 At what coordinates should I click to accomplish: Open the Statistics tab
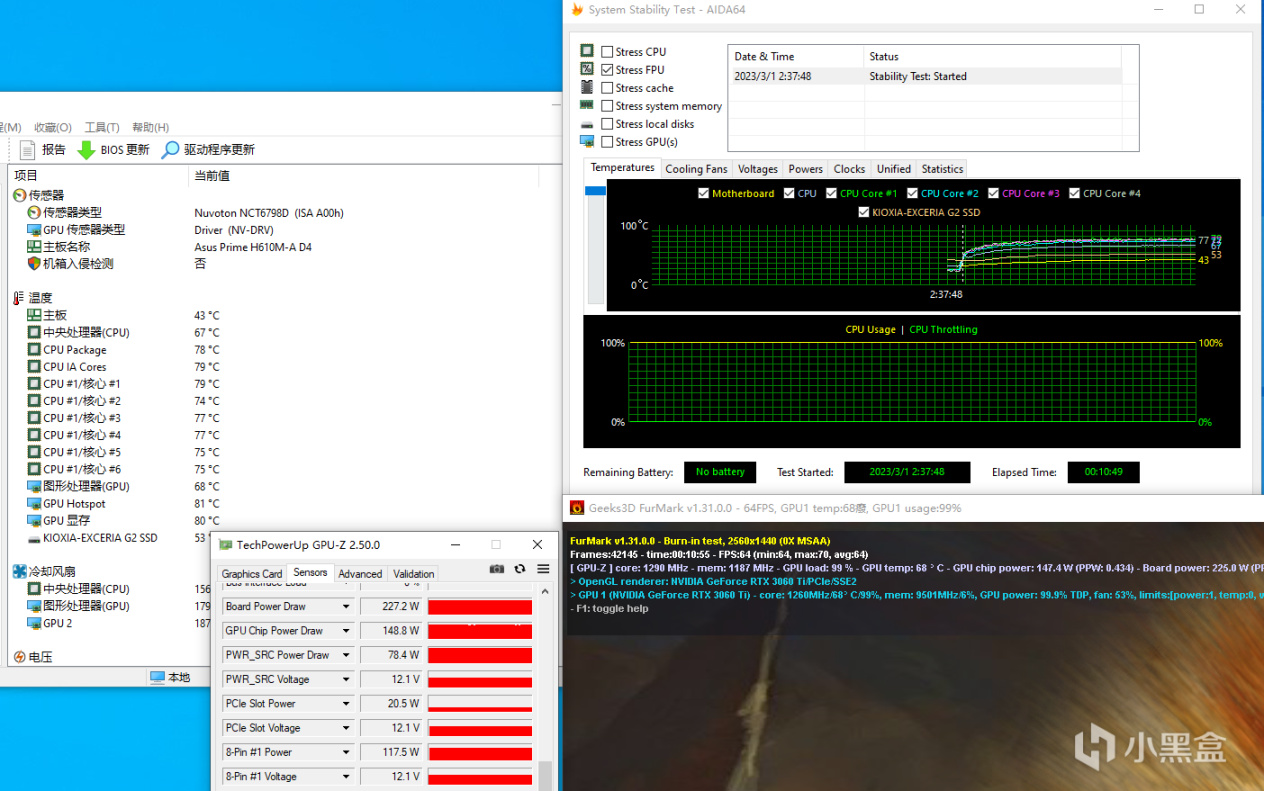(x=942, y=169)
